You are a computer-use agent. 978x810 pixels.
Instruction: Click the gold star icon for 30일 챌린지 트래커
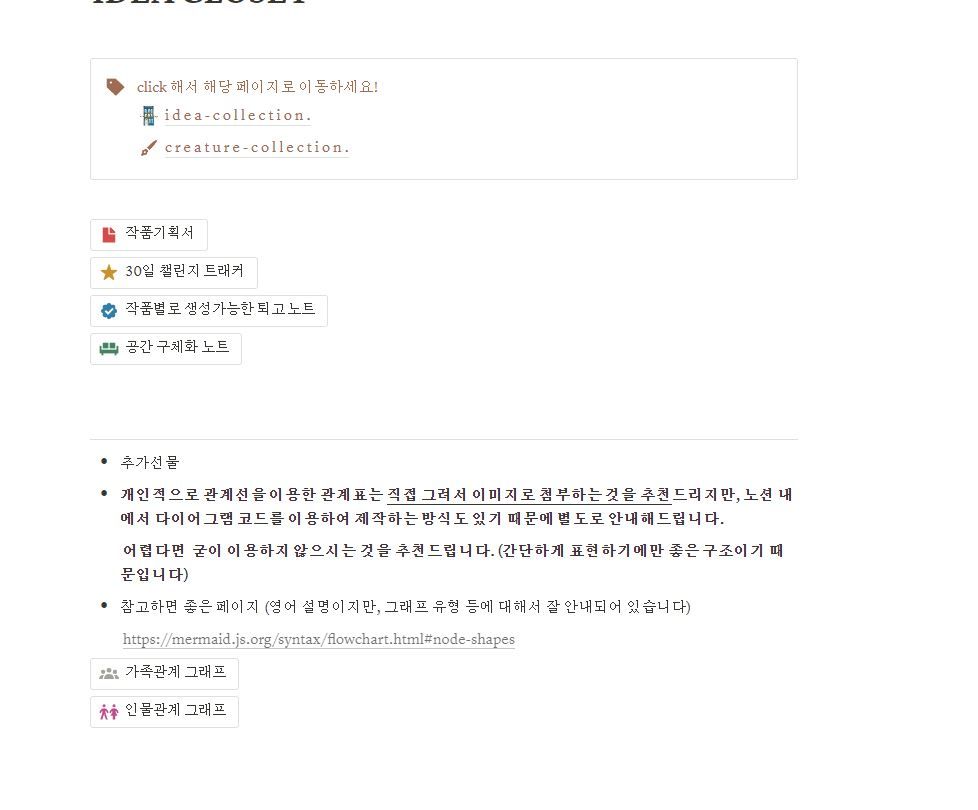(x=109, y=272)
